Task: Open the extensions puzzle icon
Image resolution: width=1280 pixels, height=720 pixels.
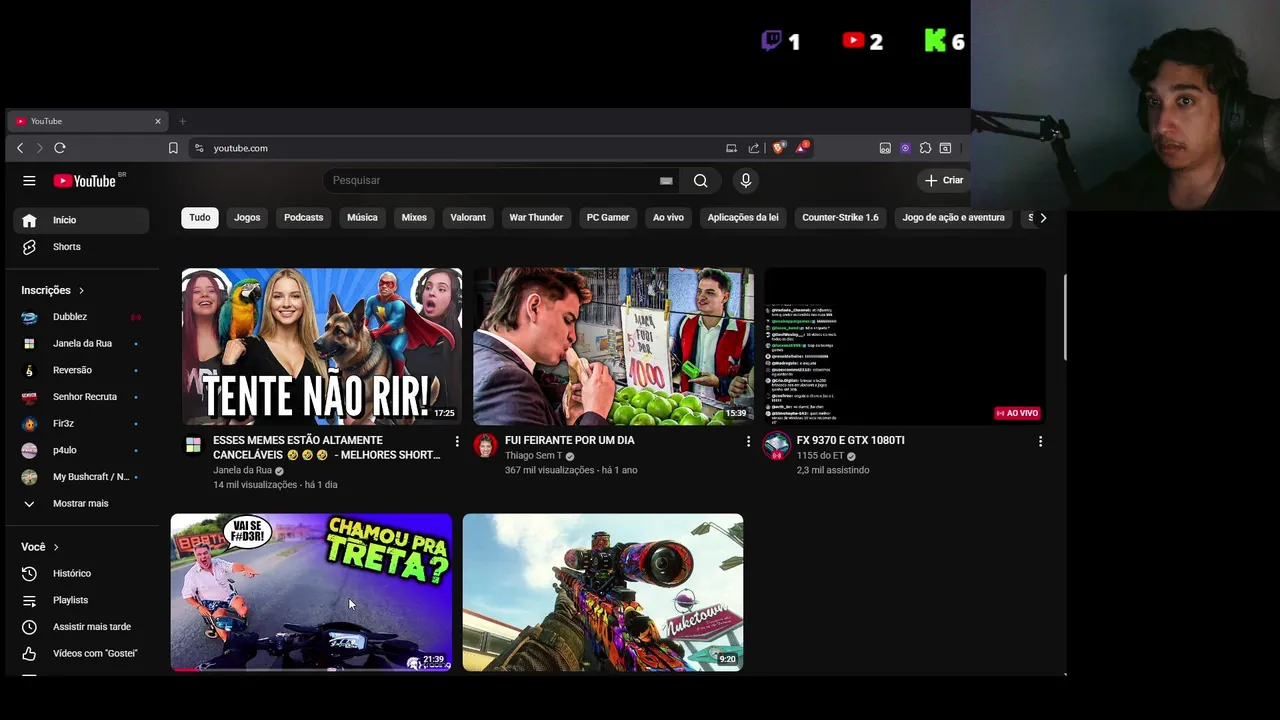Action: pos(925,148)
